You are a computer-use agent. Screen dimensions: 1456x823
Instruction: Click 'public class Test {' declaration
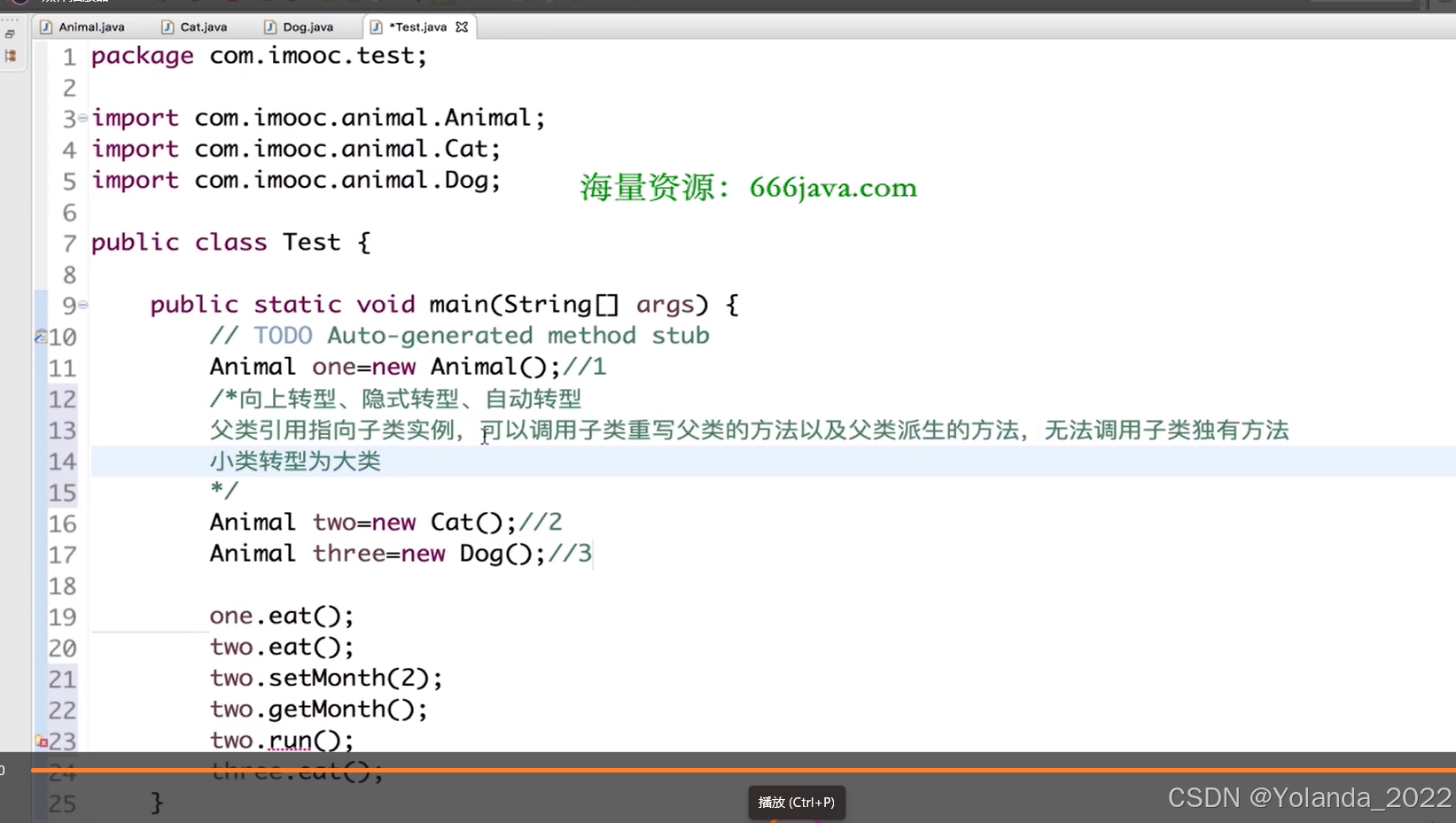(230, 243)
